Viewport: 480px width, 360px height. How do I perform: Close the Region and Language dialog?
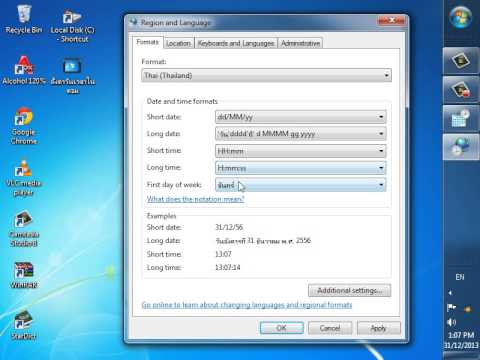tap(391, 21)
